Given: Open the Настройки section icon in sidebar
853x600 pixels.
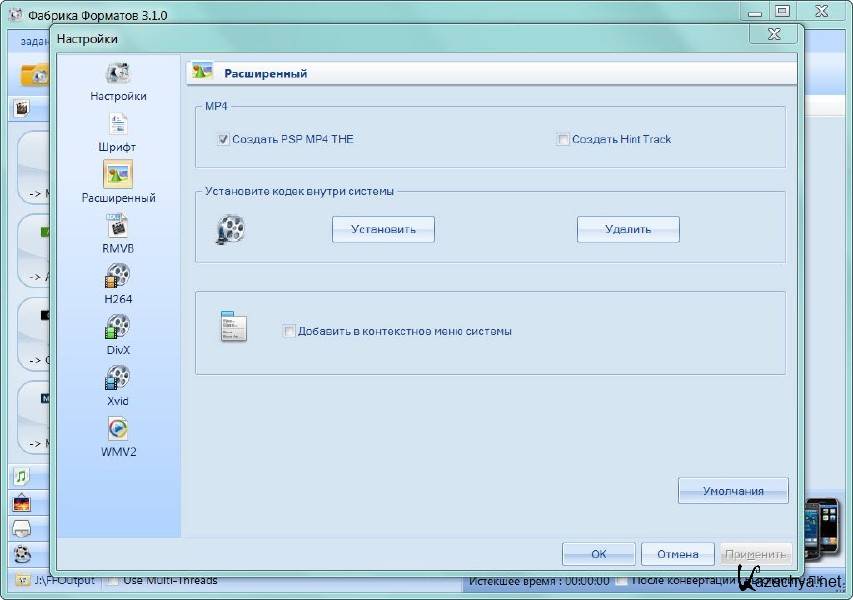Looking at the screenshot, I should pos(118,74).
